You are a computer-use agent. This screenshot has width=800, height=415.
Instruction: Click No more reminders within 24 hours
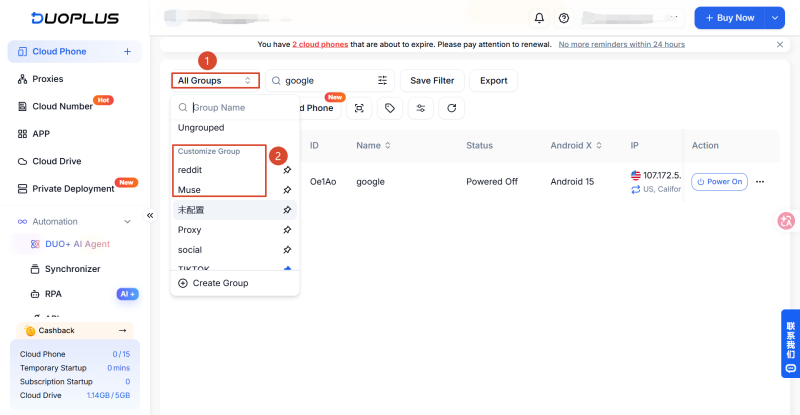pos(621,44)
